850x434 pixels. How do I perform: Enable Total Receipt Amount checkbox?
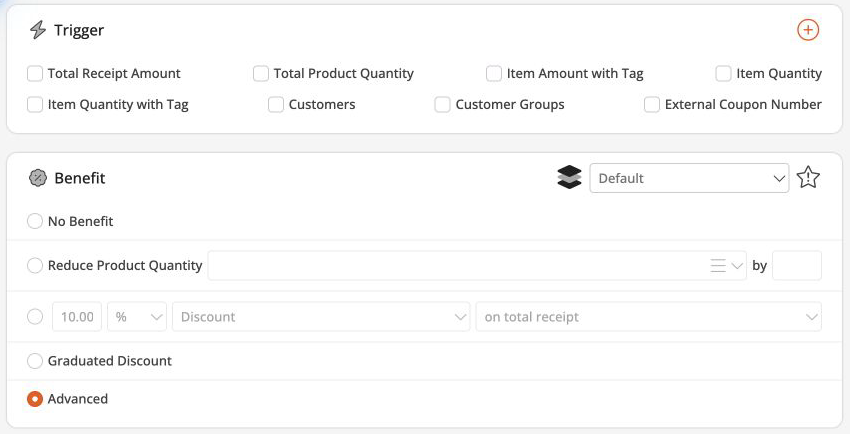[x=35, y=74]
